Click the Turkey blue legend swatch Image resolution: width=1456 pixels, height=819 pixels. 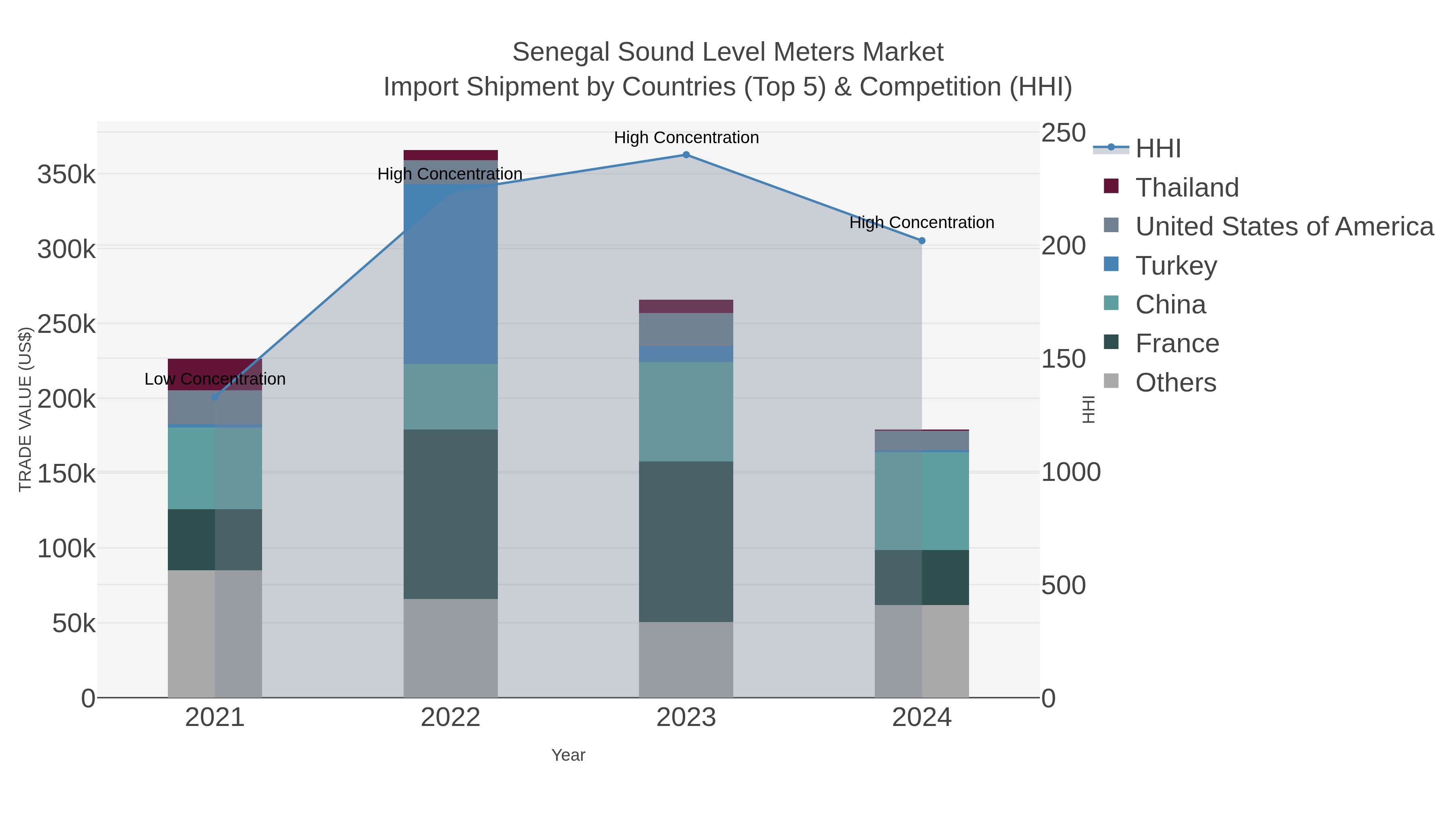coord(1111,264)
